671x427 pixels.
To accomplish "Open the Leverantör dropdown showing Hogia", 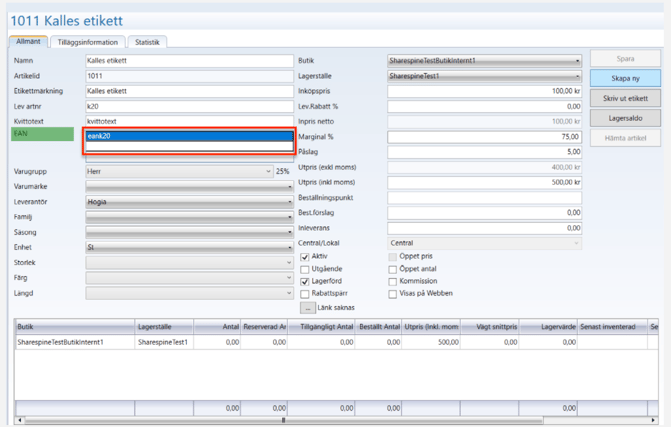I will click(x=189, y=202).
